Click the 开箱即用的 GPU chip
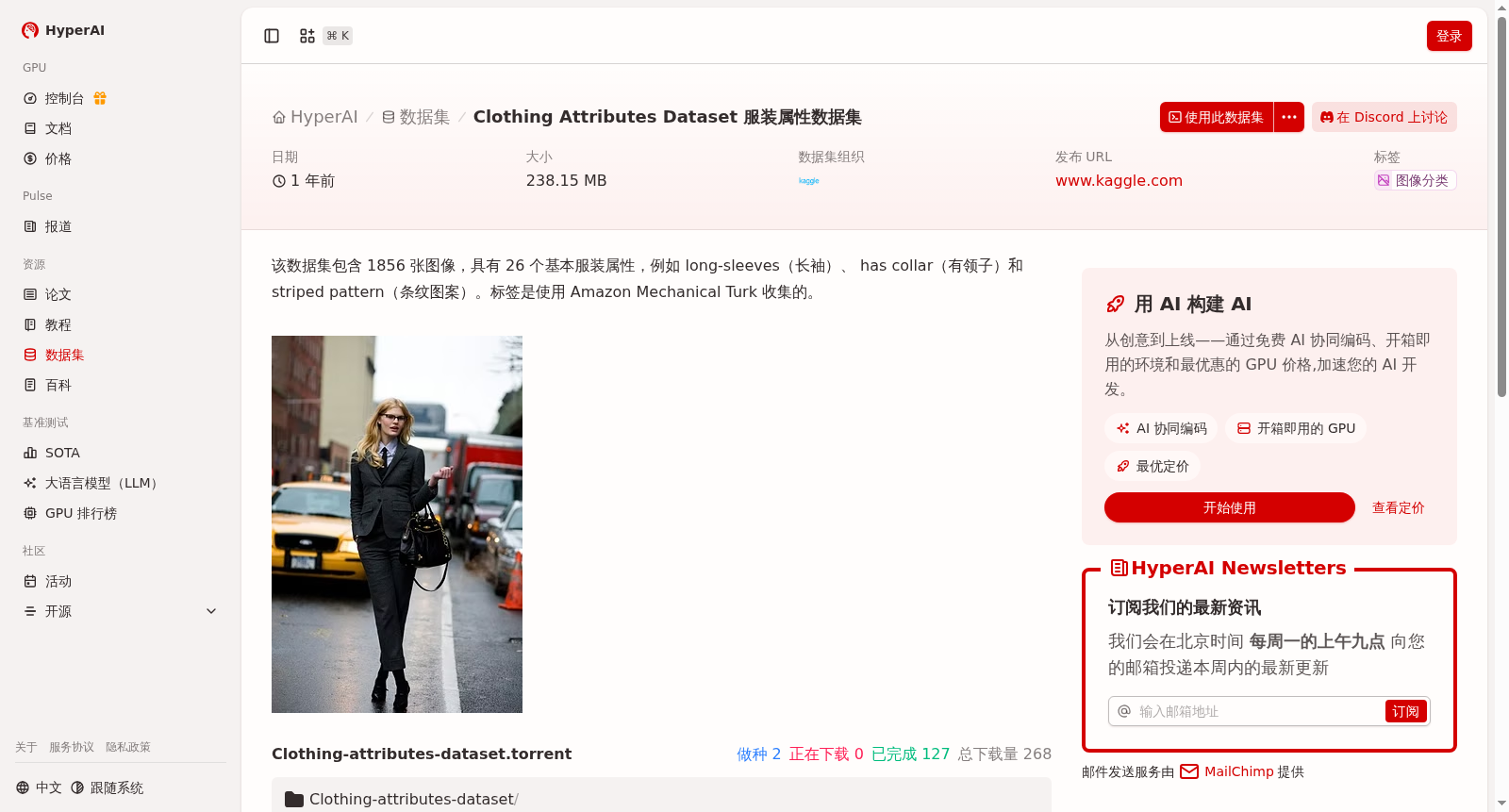The width and height of the screenshot is (1509, 812). 1296,428
